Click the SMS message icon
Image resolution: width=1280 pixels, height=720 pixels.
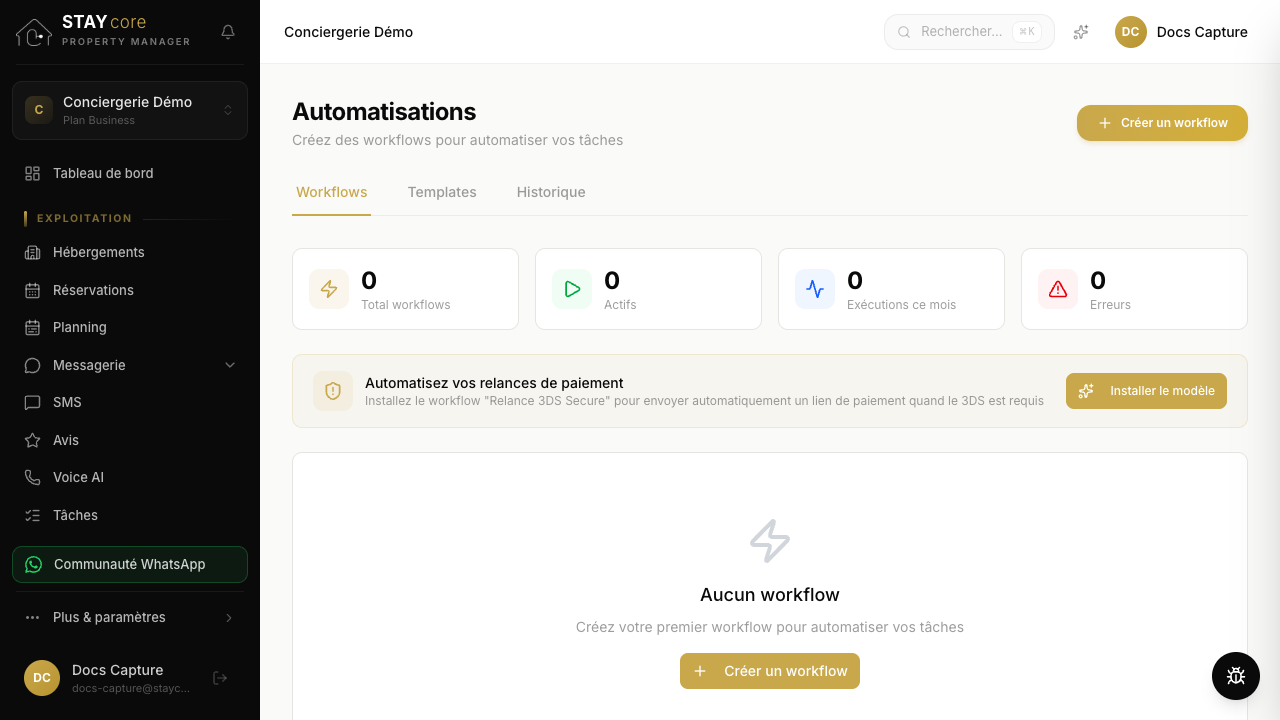(x=33, y=402)
